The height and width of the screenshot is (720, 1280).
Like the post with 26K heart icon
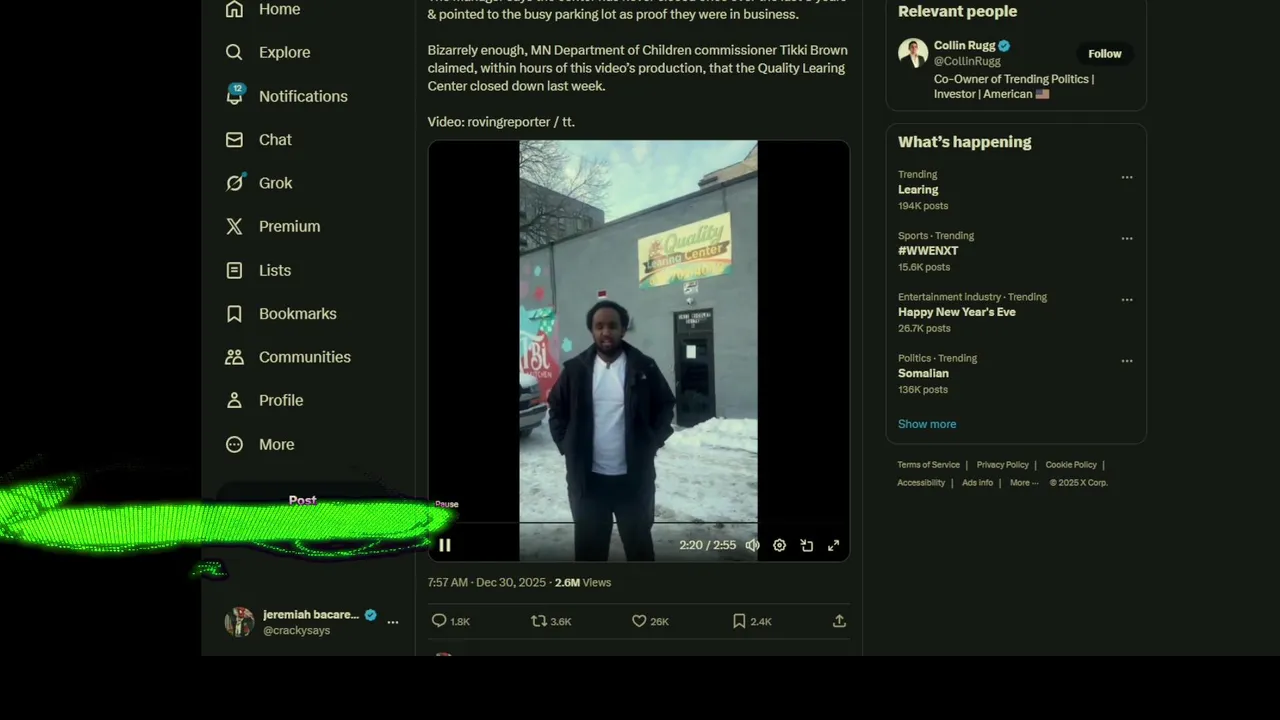639,621
